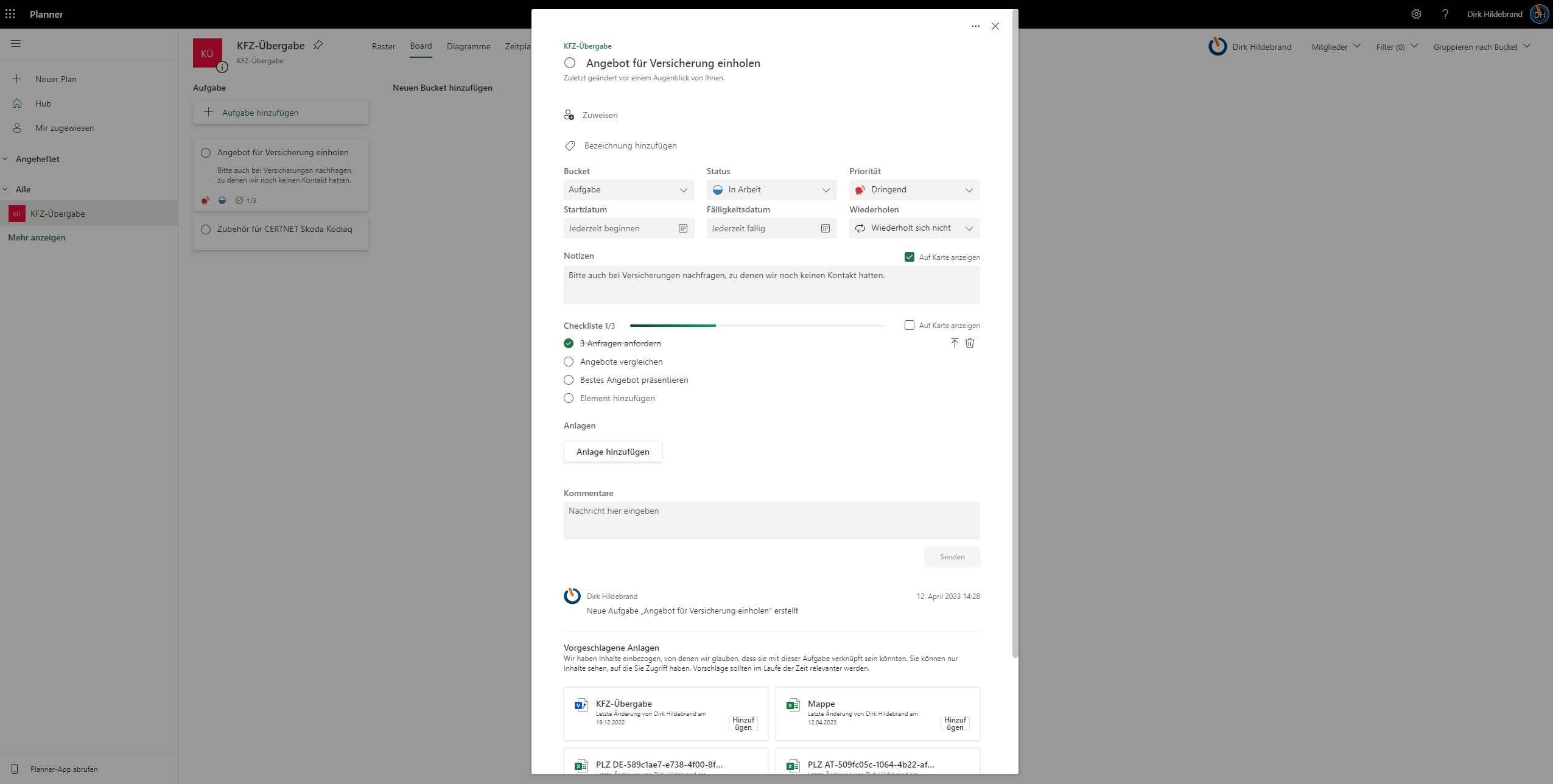Open the app launcher waffle icon
Screen dimensions: 1553x784
[x=10, y=14]
